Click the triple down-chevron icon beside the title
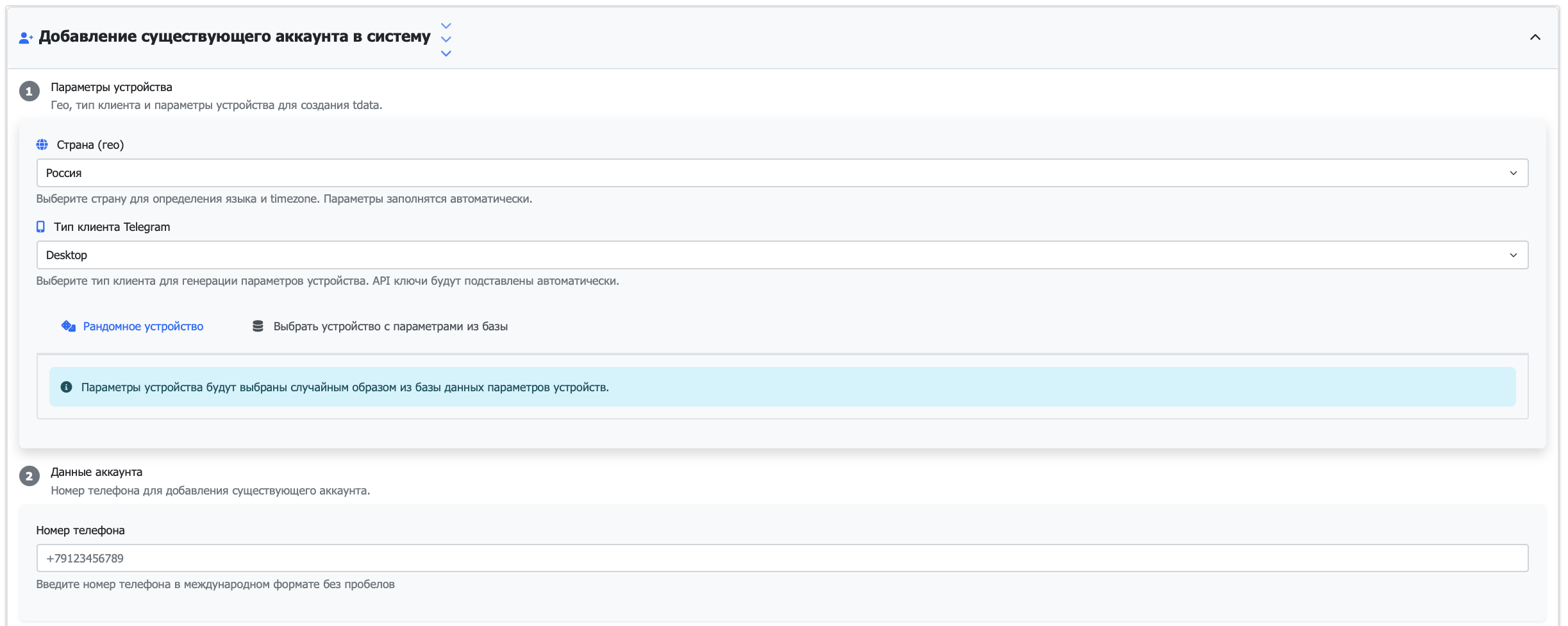The width and height of the screenshot is (1568, 626). click(446, 39)
